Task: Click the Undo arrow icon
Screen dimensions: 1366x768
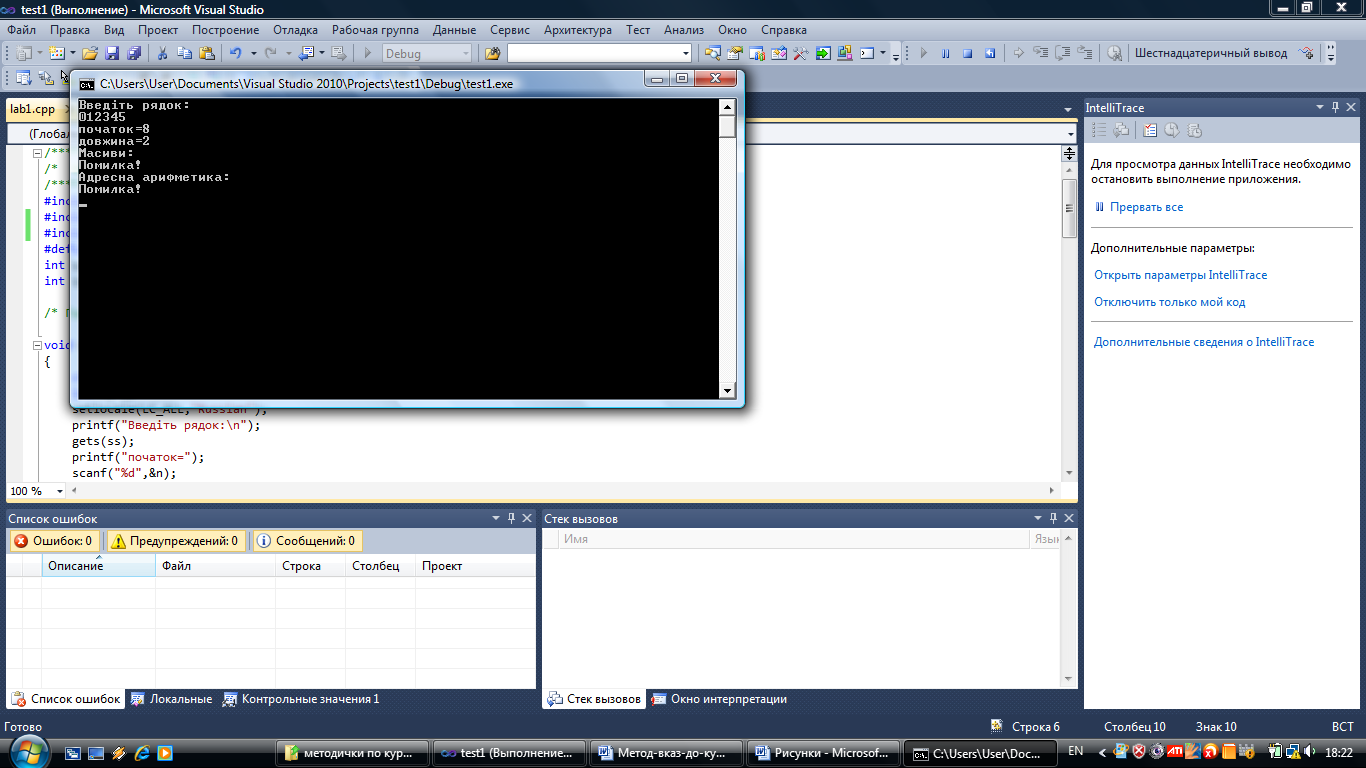Action: click(x=236, y=53)
